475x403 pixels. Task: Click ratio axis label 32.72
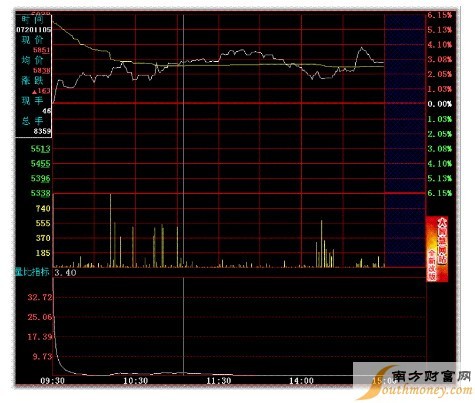click(40, 297)
